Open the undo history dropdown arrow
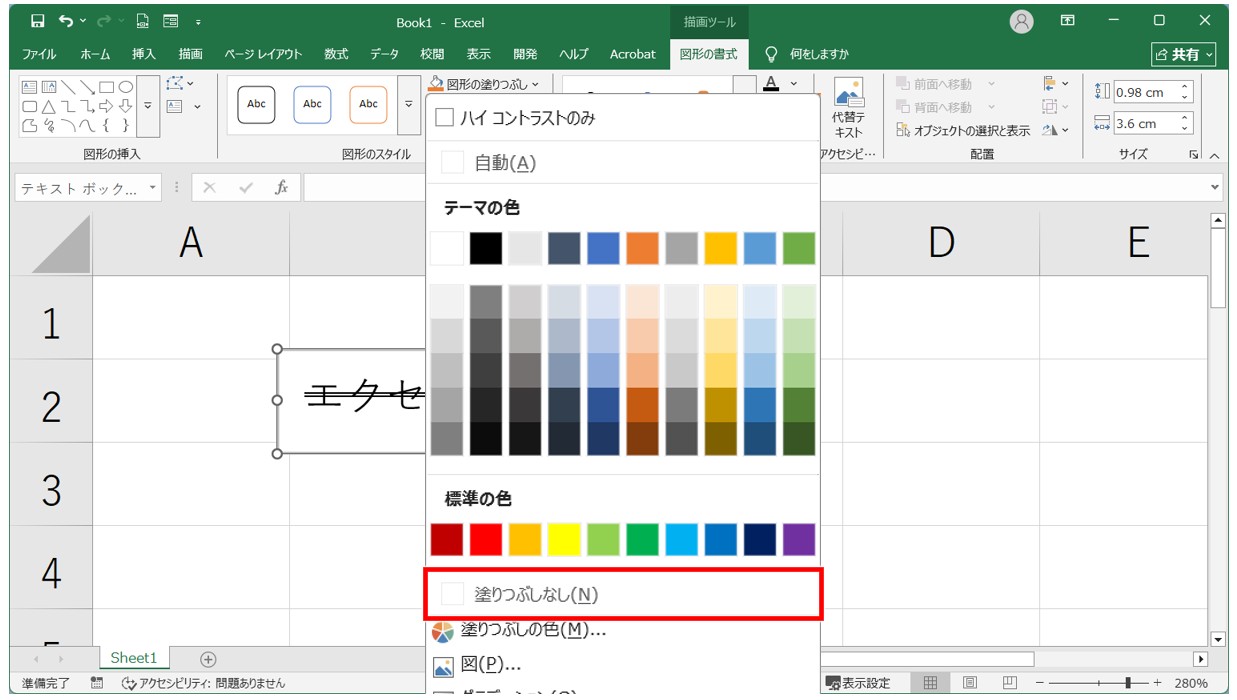The image size is (1237, 700). (x=81, y=21)
